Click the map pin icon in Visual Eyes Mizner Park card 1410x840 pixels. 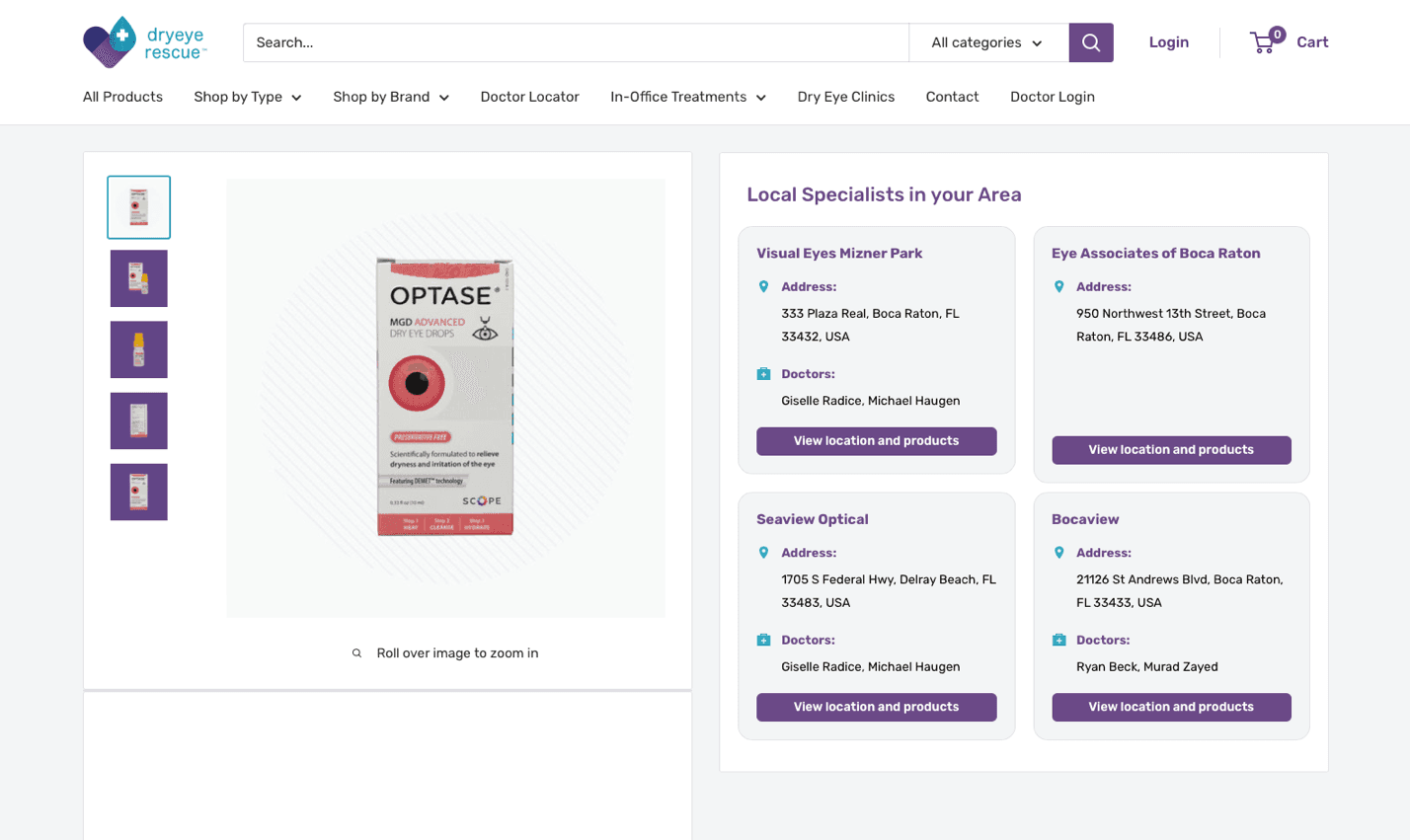tap(763, 287)
